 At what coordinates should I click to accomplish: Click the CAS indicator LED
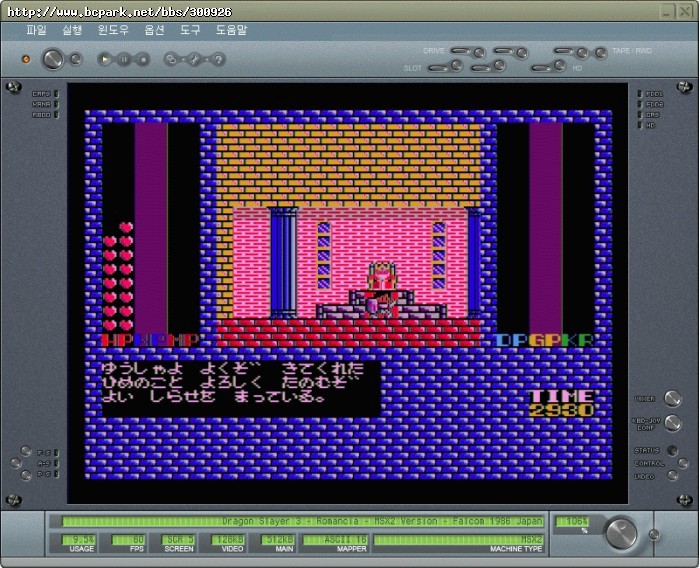click(x=640, y=115)
